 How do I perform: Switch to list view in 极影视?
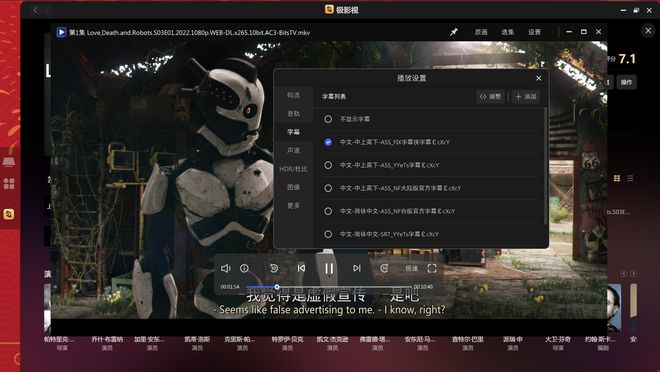click(630, 178)
